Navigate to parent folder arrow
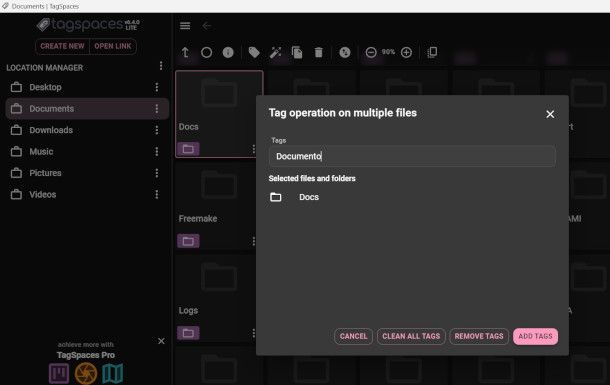Viewport: 610px width, 385px height. click(x=185, y=52)
